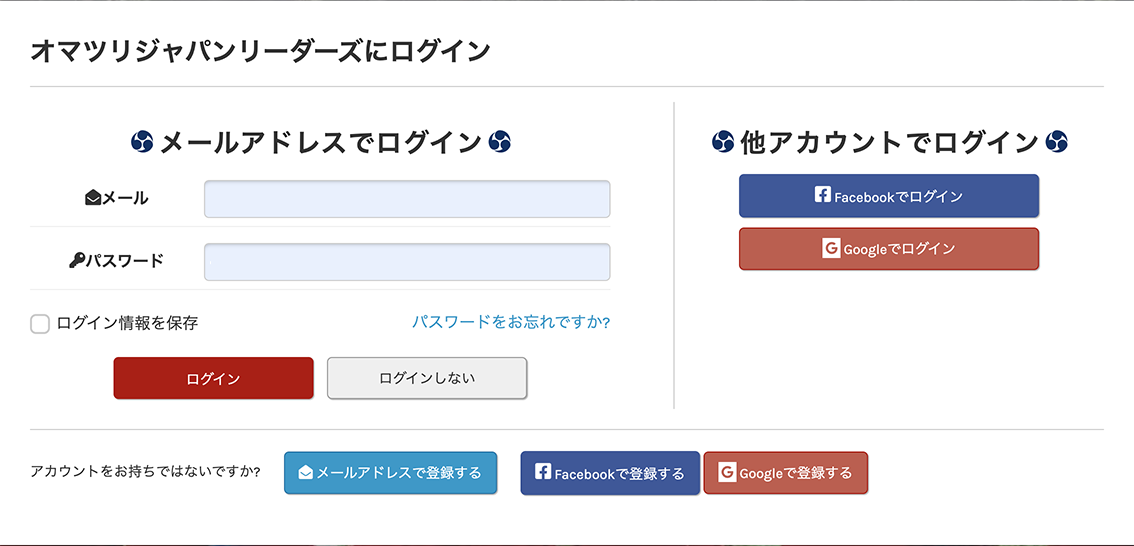This screenshot has width=1134, height=546.
Task: Click the envelope icon in メールアドレスで登録する
Action: (x=306, y=472)
